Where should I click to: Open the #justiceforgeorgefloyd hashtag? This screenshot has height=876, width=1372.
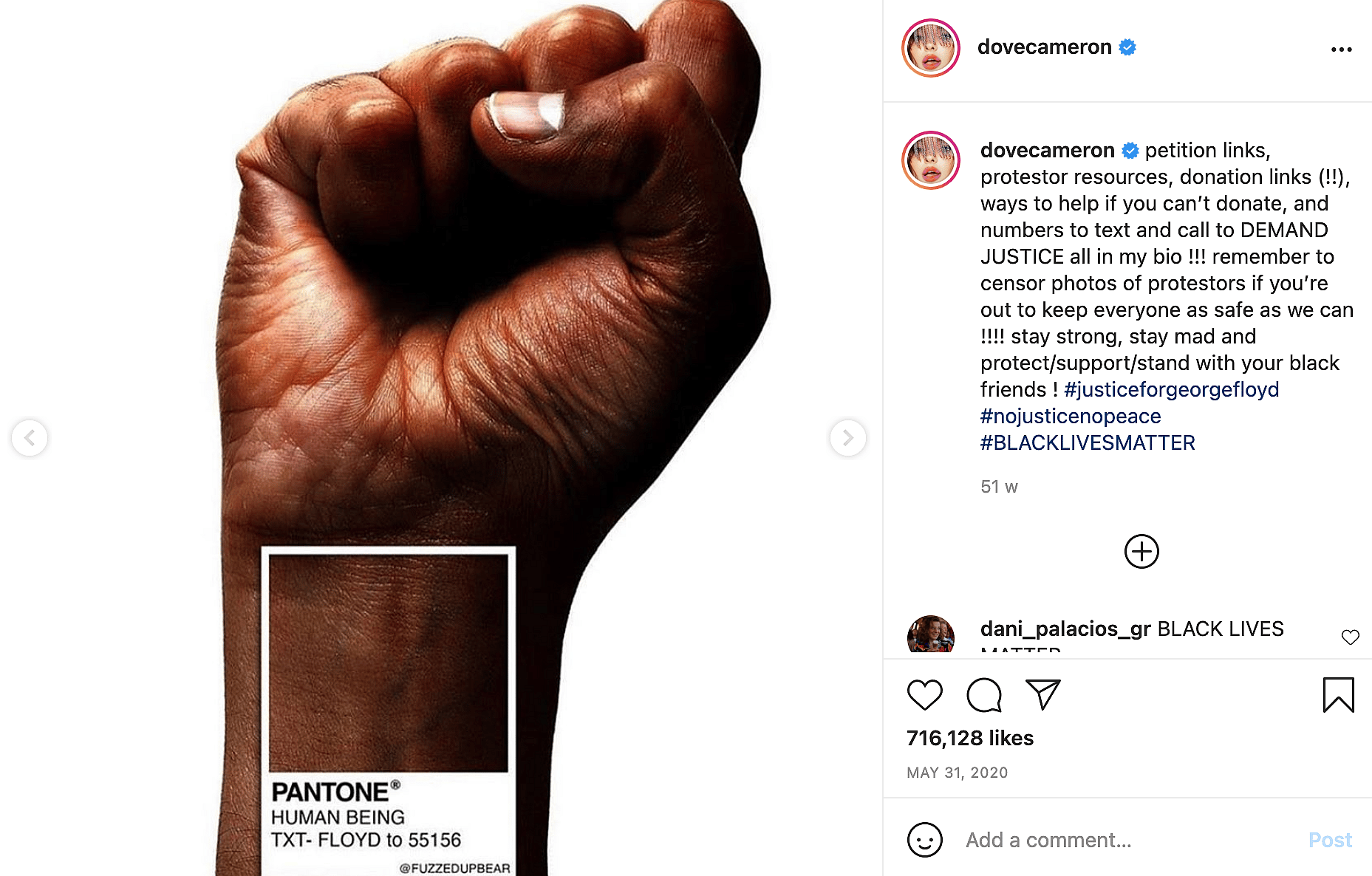click(x=1171, y=389)
